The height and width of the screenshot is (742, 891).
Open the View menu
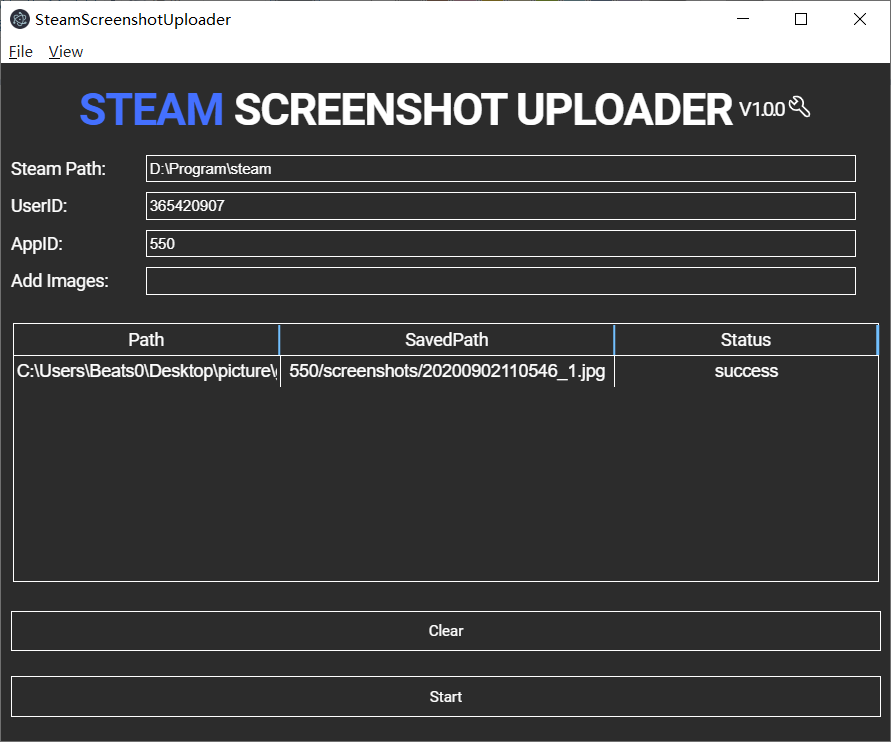(x=65, y=52)
